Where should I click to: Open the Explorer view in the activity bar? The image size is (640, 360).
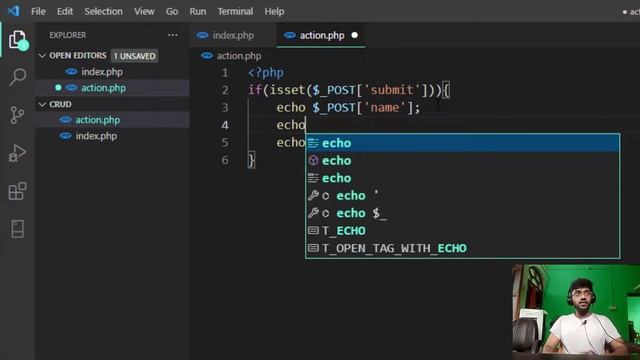(x=18, y=40)
